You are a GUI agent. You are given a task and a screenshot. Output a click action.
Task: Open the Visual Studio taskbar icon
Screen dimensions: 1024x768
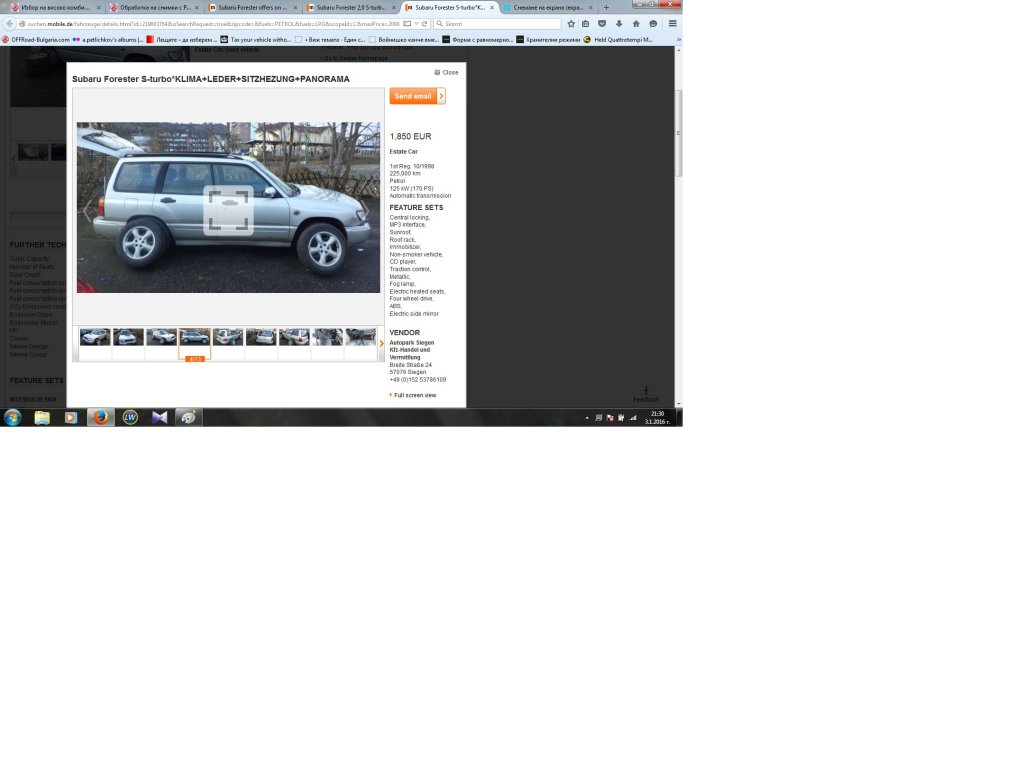tap(159, 417)
